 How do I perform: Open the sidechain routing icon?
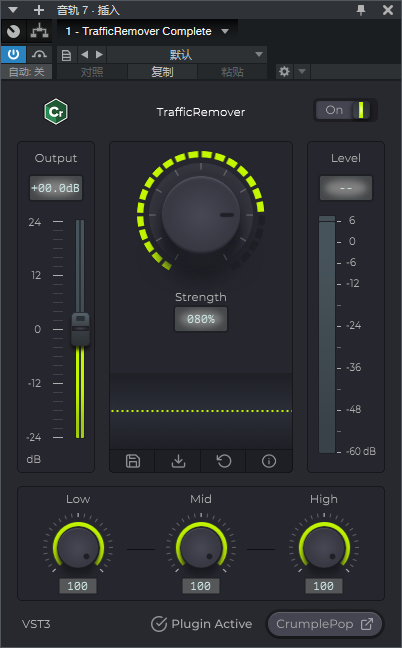[39, 31]
